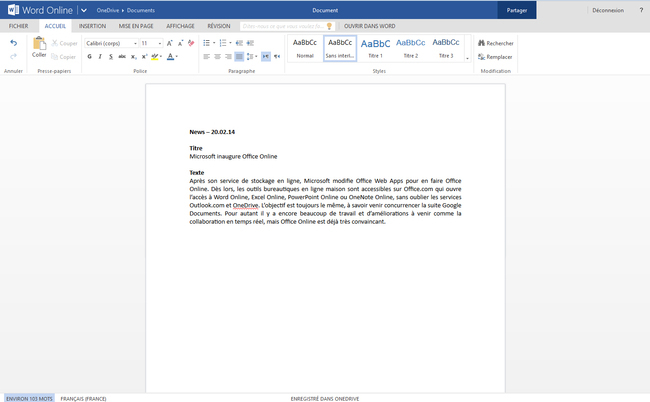Apply superscript formatting
The height and width of the screenshot is (402, 650).
click(x=144, y=57)
